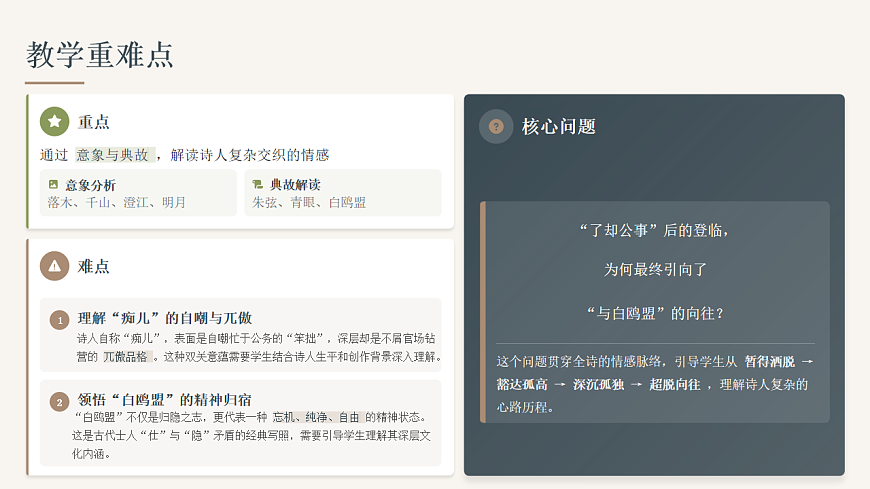This screenshot has width=870, height=489.
Task: Click the highlighted phrase 意象与典故
Action: point(113,155)
